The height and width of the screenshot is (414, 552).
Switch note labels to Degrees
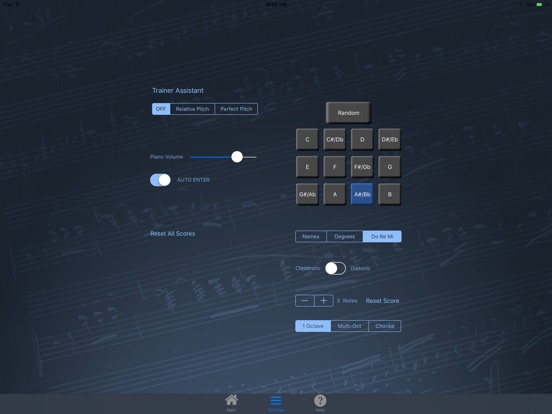345,237
